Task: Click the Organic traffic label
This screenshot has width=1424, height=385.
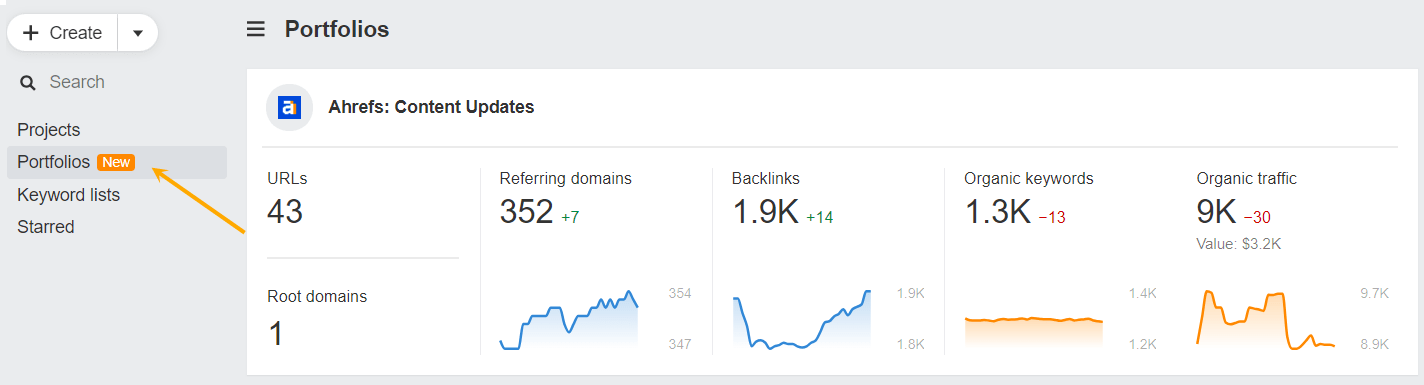Action: [1246, 179]
